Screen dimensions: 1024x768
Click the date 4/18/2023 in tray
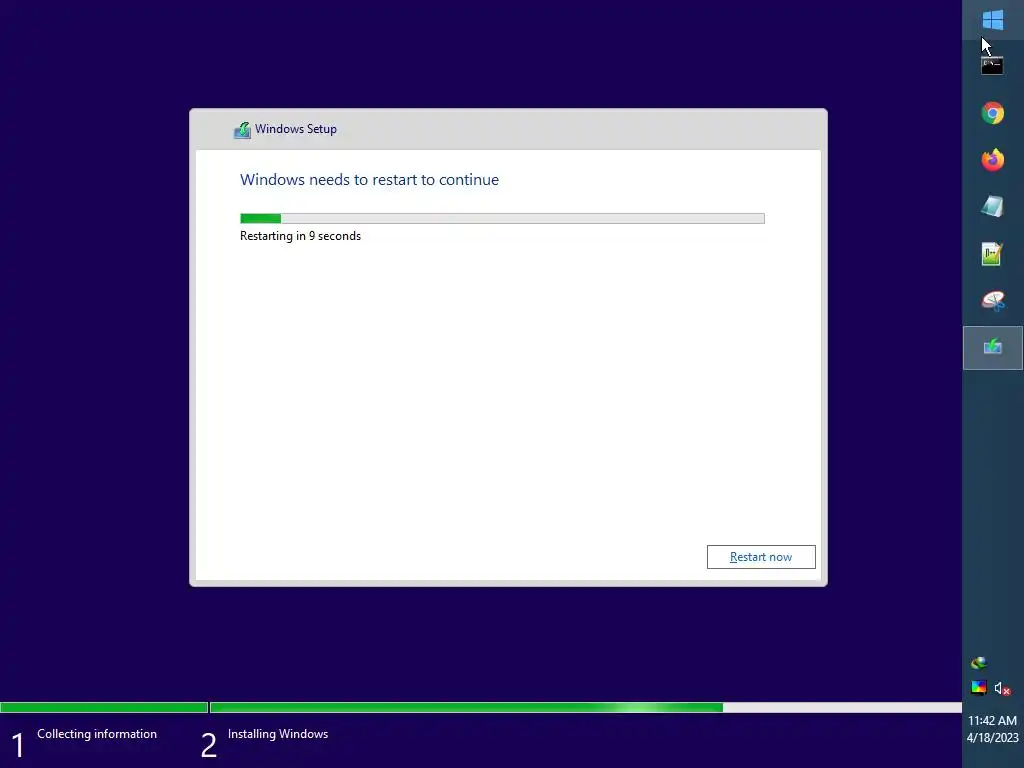(x=992, y=738)
